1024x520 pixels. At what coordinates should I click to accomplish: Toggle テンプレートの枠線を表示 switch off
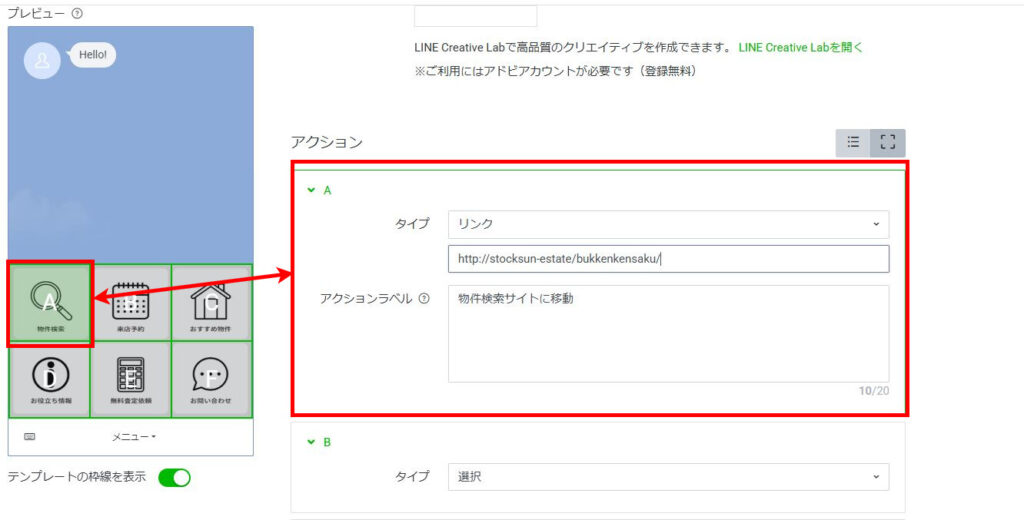[174, 477]
